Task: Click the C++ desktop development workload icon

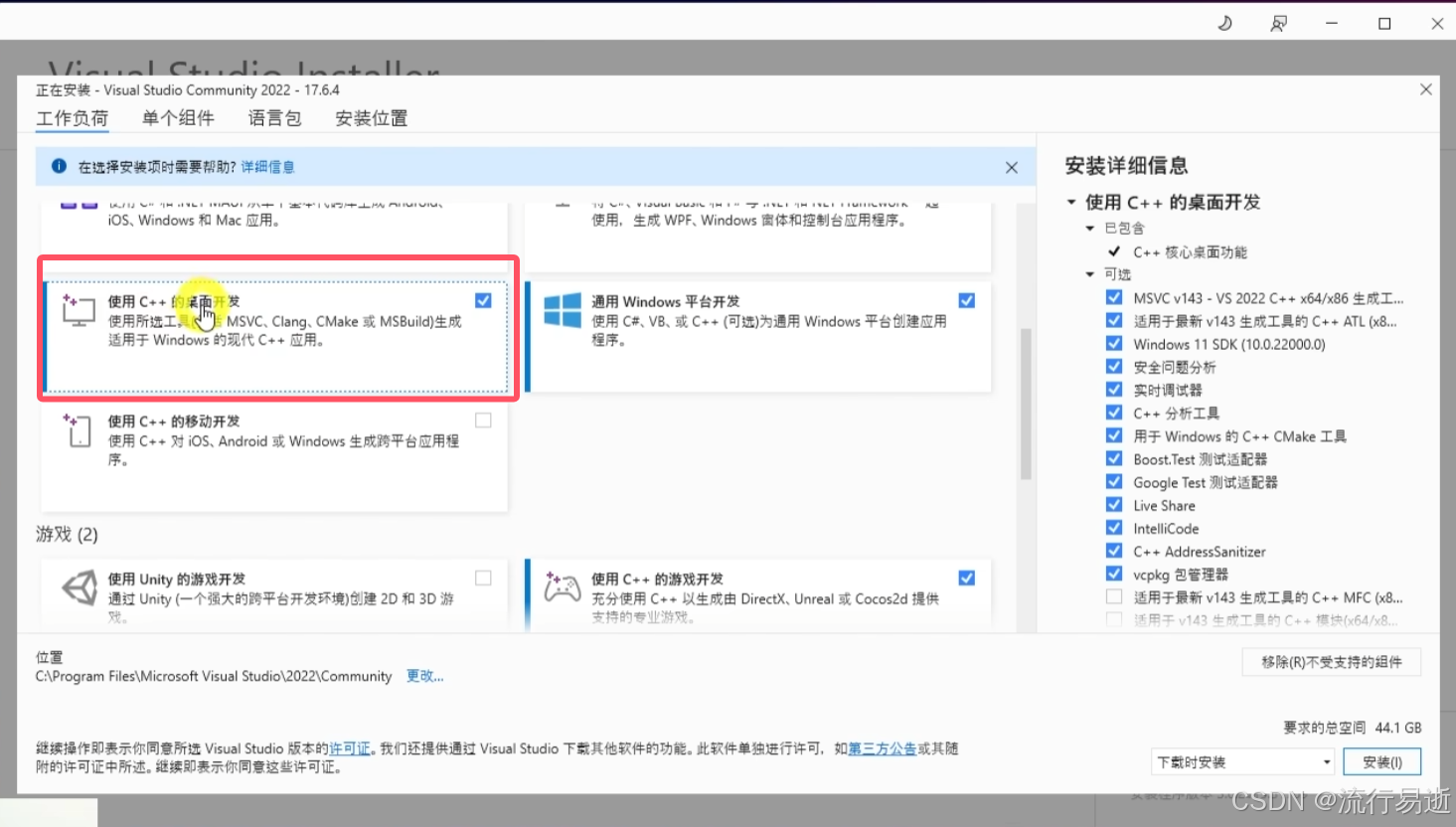Action: (79, 310)
